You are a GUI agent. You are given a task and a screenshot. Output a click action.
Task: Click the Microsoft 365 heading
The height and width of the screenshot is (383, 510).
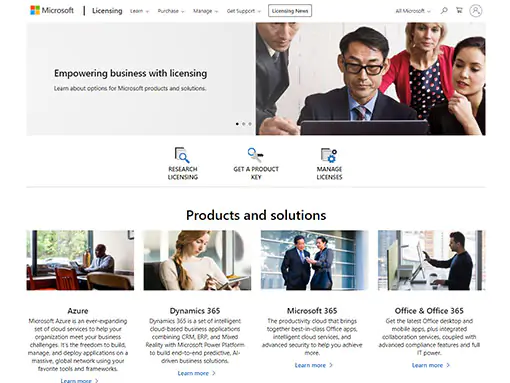coord(312,311)
